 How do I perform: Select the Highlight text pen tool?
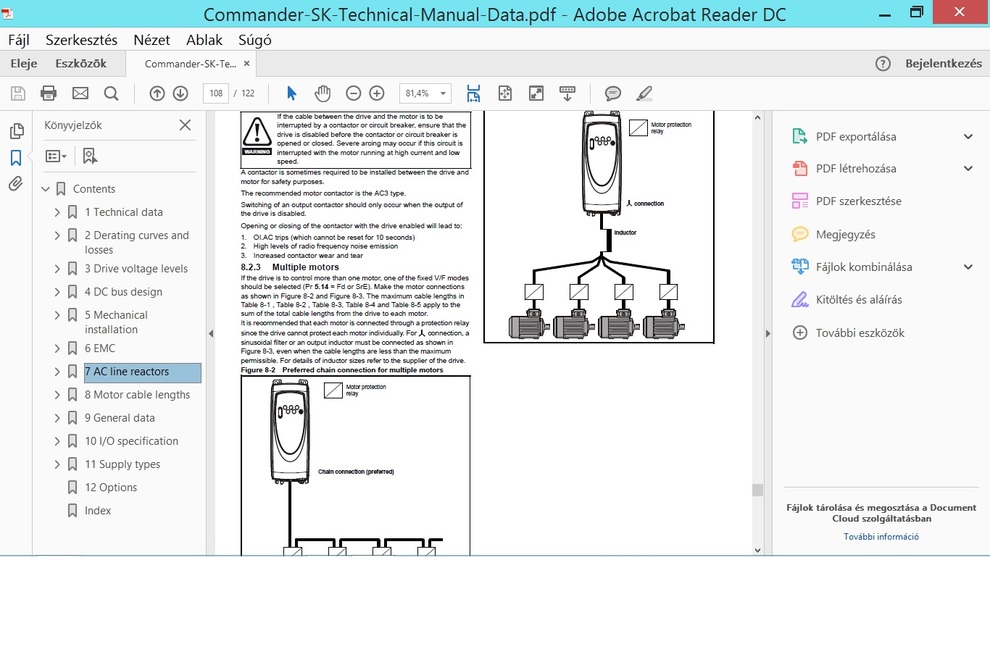(x=644, y=93)
